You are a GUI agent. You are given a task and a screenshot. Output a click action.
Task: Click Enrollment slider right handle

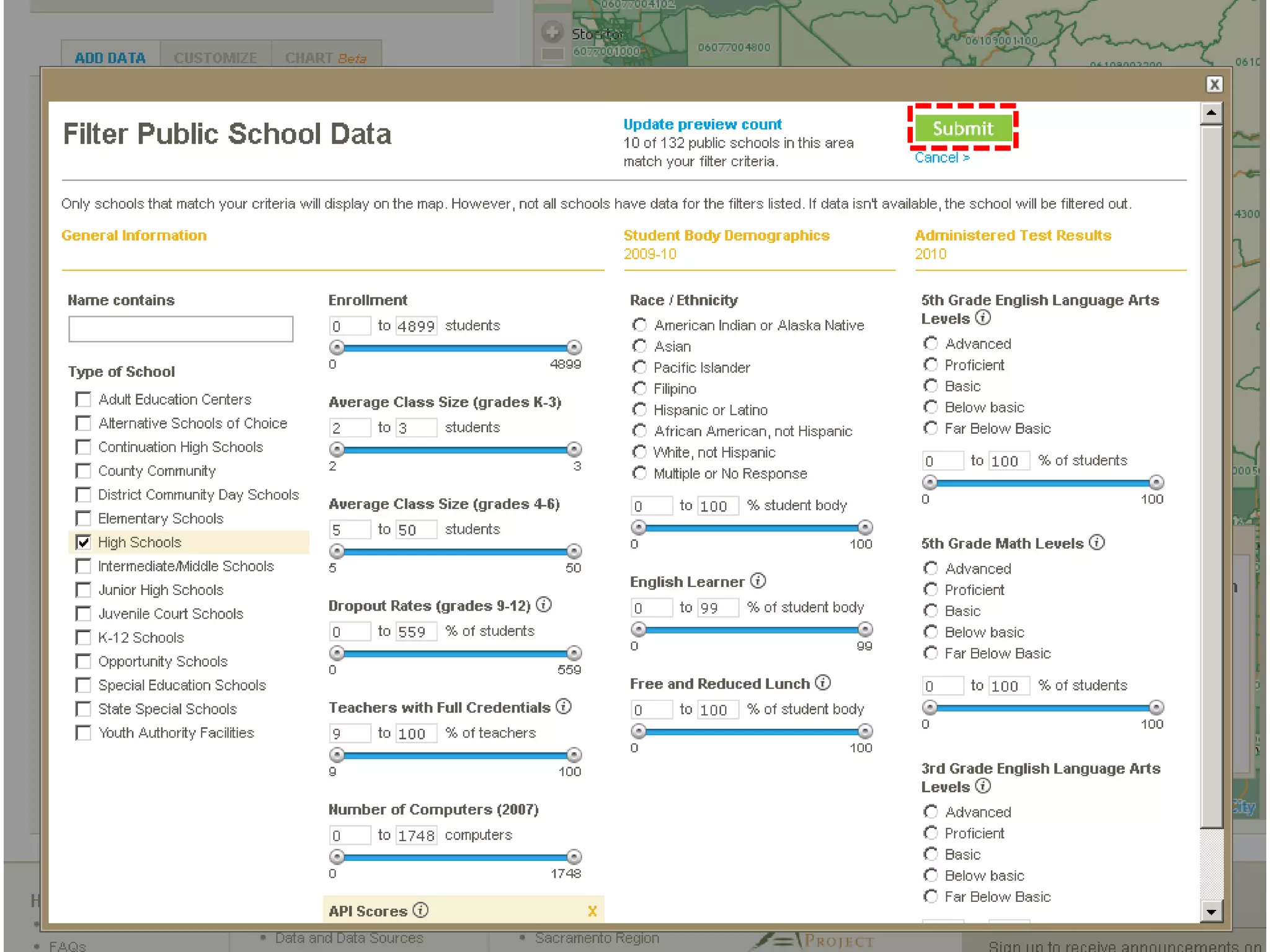coord(574,347)
